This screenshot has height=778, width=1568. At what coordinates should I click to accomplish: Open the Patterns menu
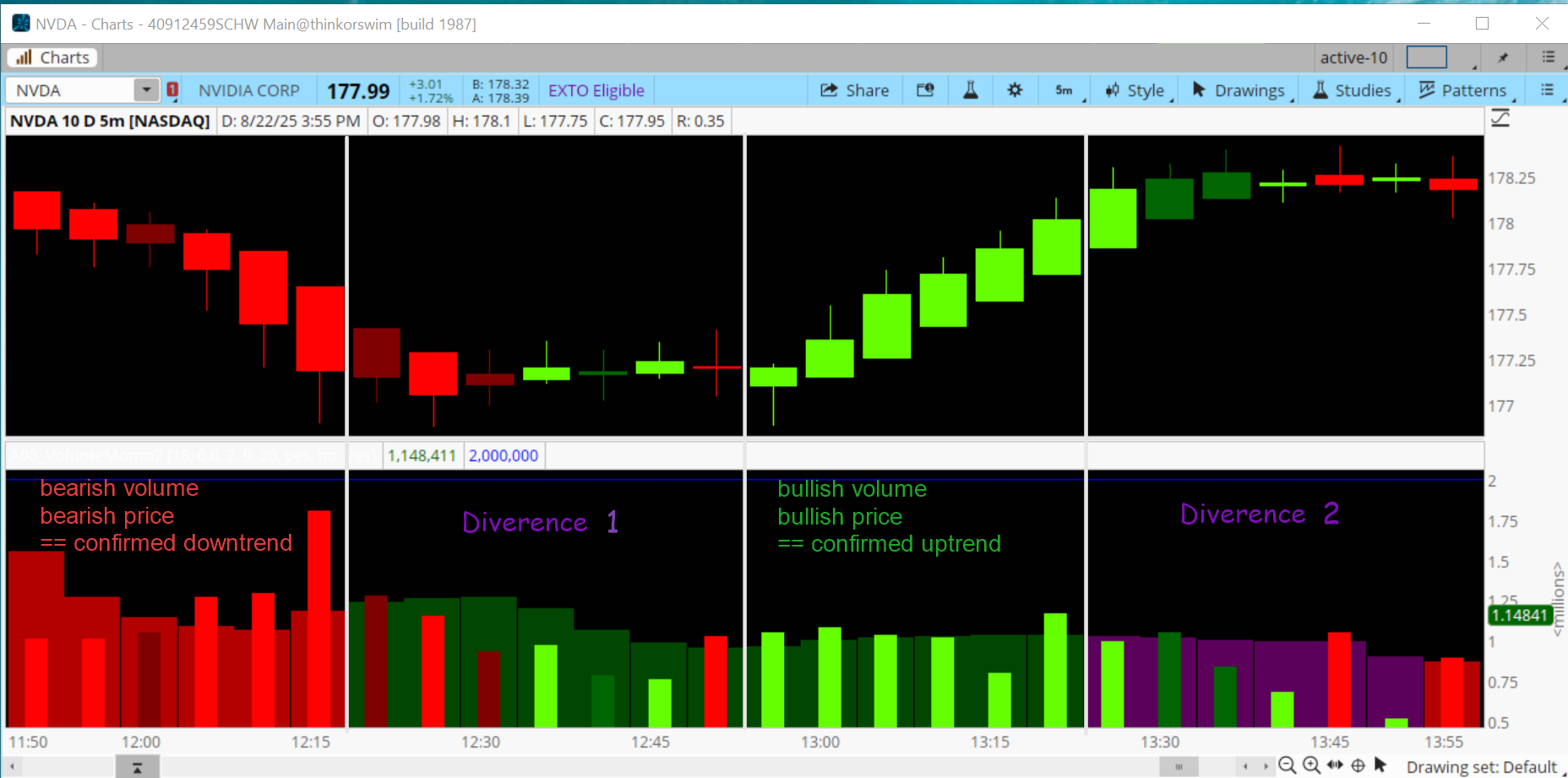[x=1466, y=90]
